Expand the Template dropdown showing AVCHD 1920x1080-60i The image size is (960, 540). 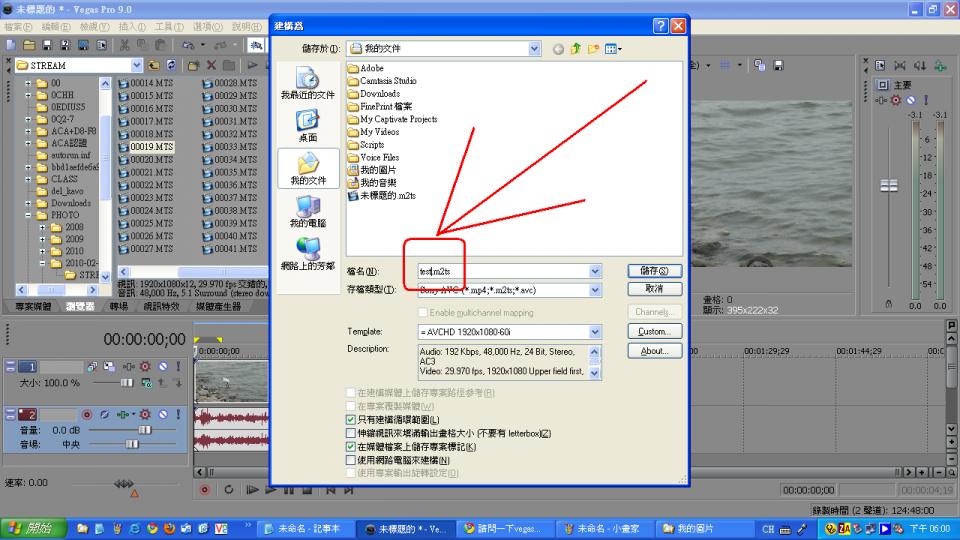click(595, 332)
